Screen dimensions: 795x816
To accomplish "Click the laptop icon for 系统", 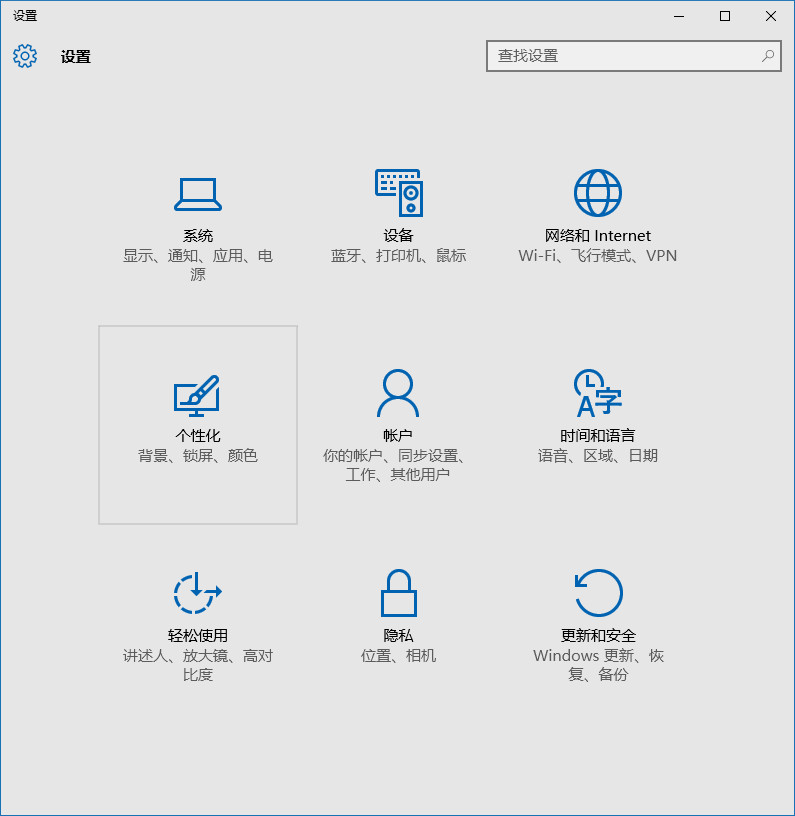I will [x=198, y=194].
